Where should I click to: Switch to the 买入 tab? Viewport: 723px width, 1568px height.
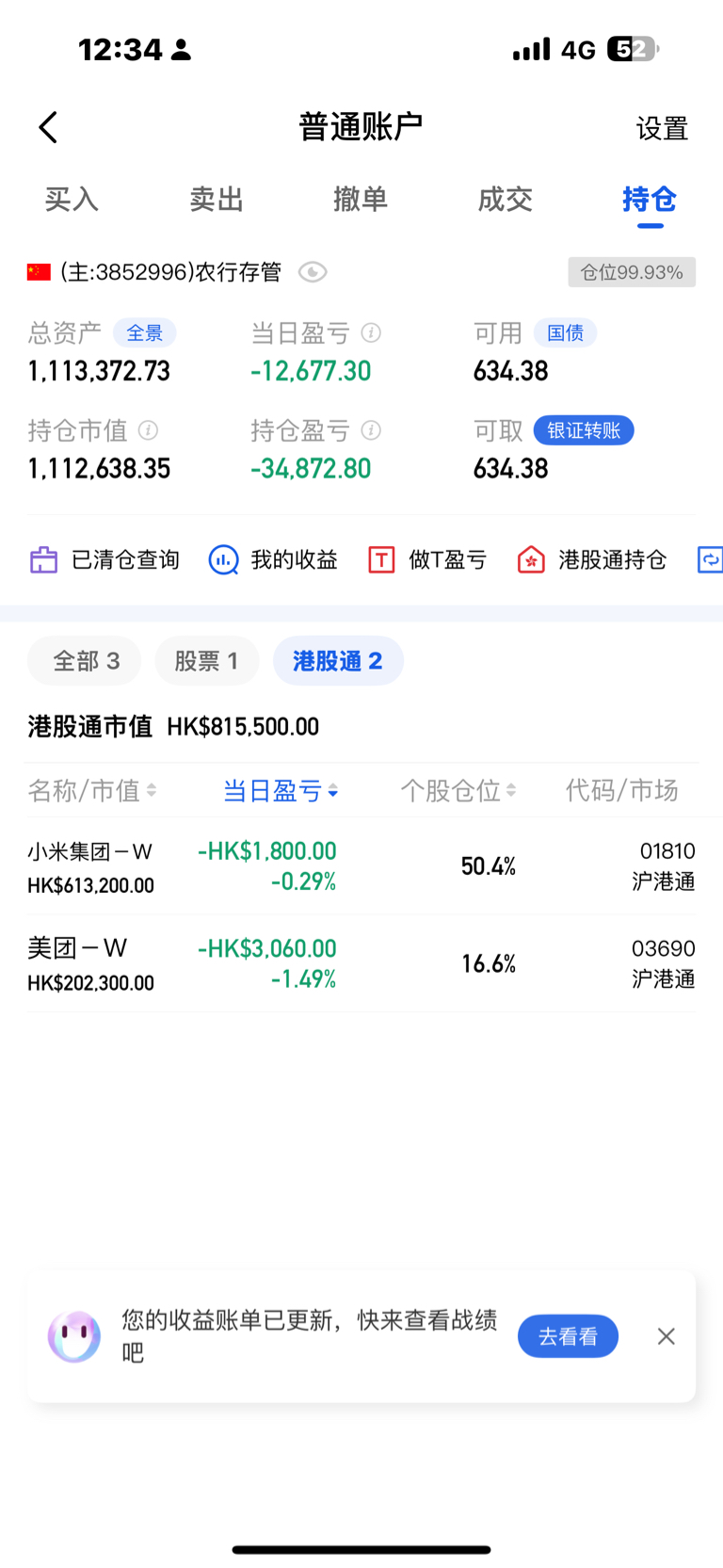click(x=72, y=200)
